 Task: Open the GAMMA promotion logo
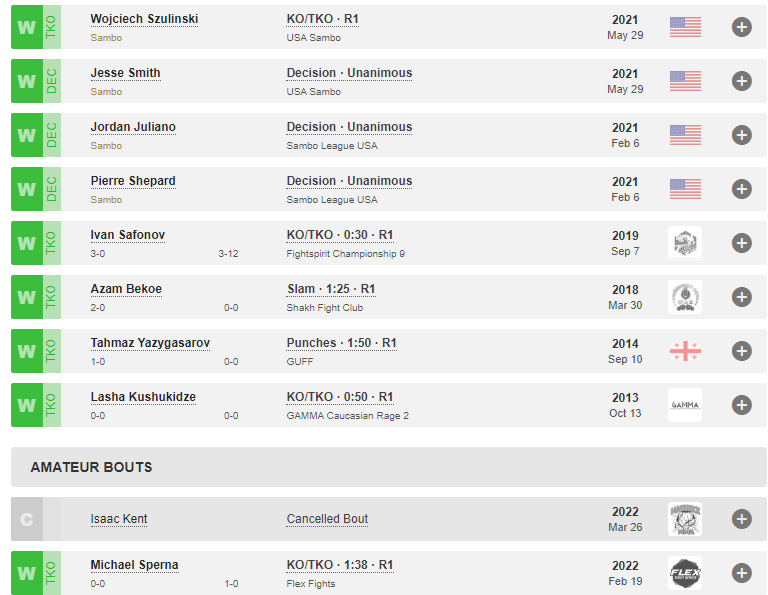coord(685,405)
